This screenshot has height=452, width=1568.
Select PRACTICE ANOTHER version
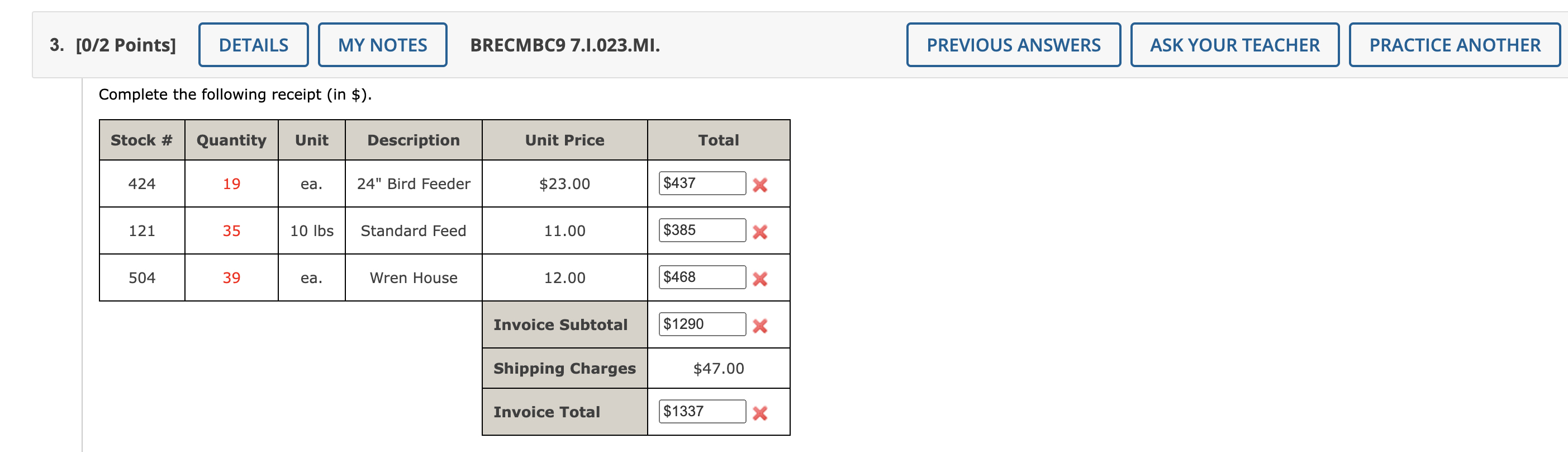[1454, 44]
